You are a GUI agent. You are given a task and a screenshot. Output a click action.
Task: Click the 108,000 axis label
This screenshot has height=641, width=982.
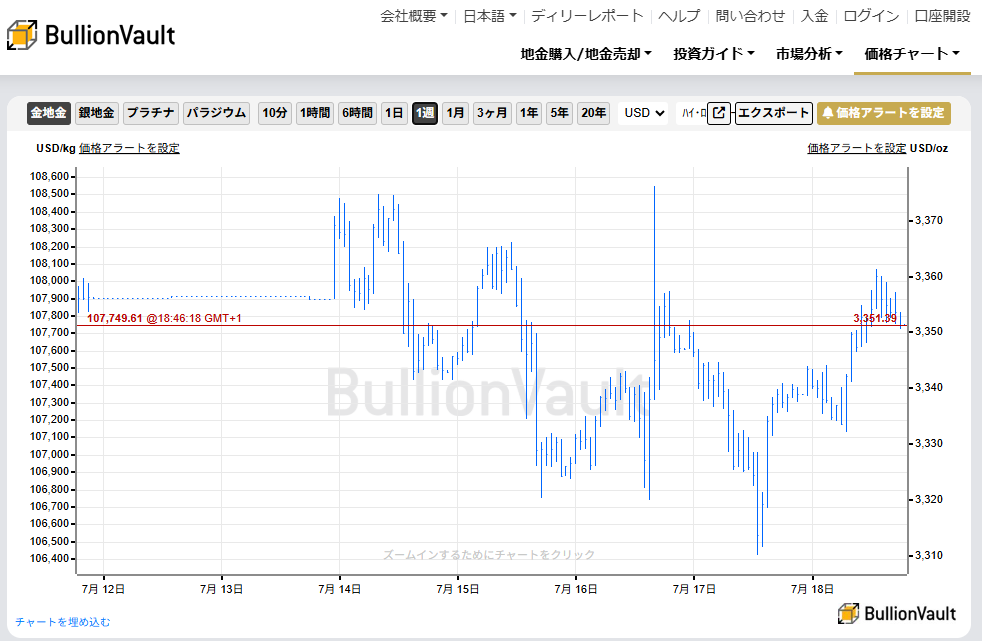tap(49, 280)
